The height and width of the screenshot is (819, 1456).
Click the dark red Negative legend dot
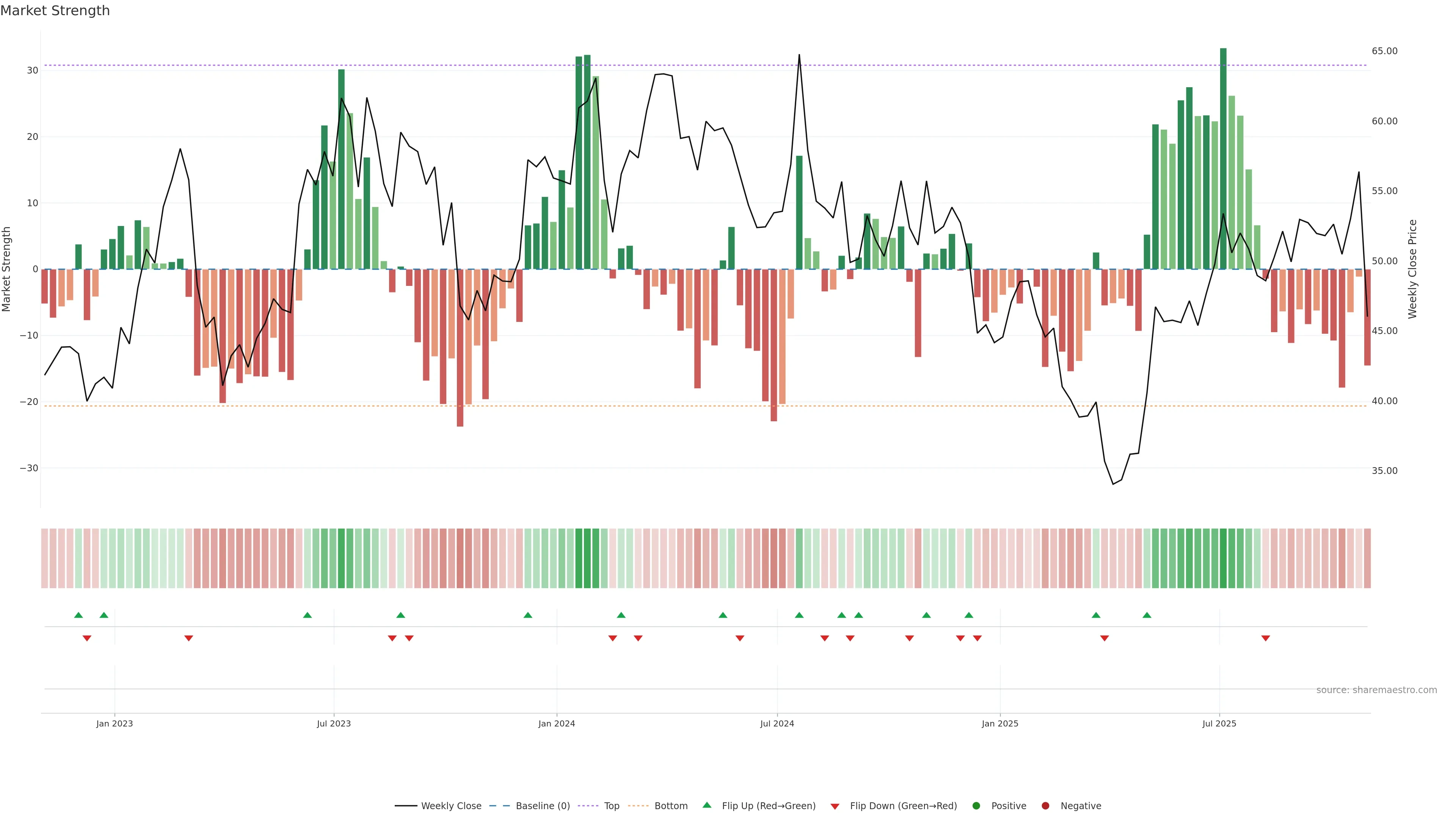click(1045, 806)
